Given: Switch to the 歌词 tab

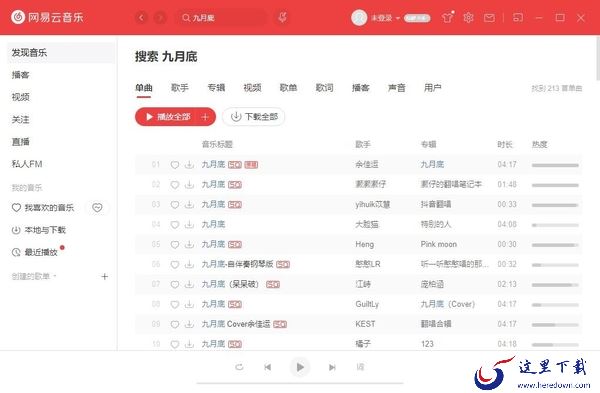Looking at the screenshot, I should coord(324,88).
